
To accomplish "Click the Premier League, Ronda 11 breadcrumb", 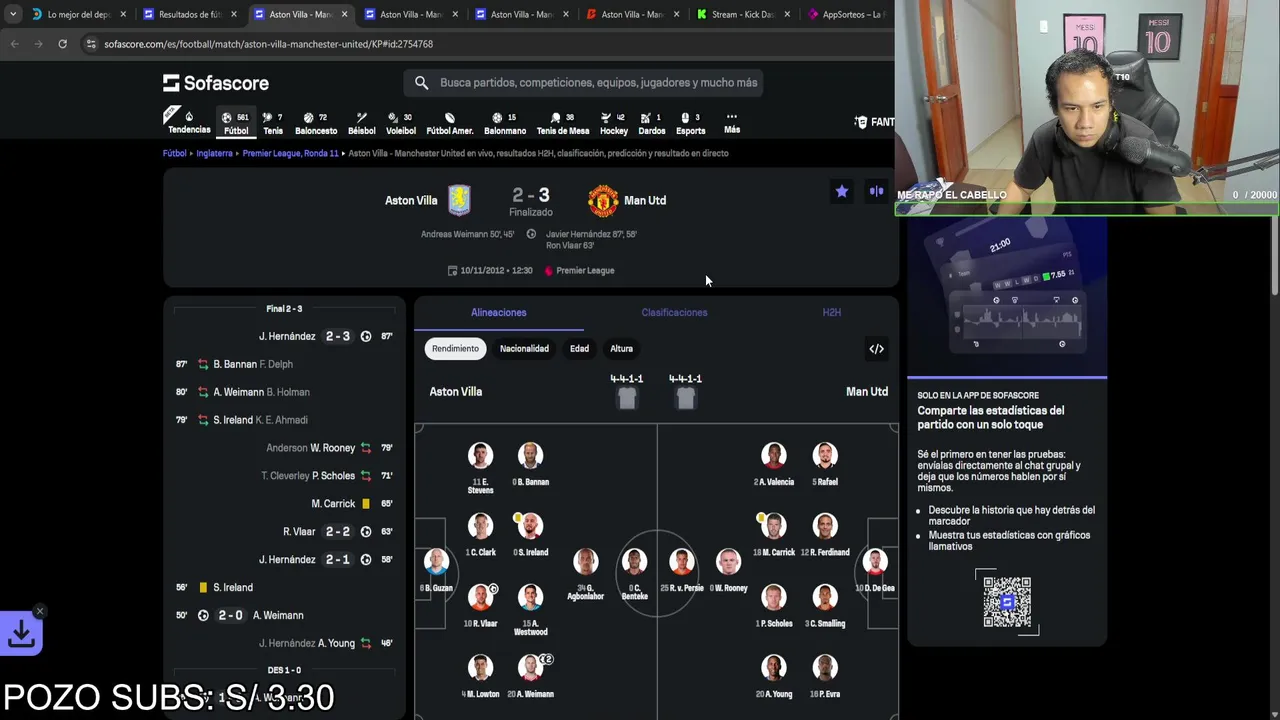I will coord(290,153).
